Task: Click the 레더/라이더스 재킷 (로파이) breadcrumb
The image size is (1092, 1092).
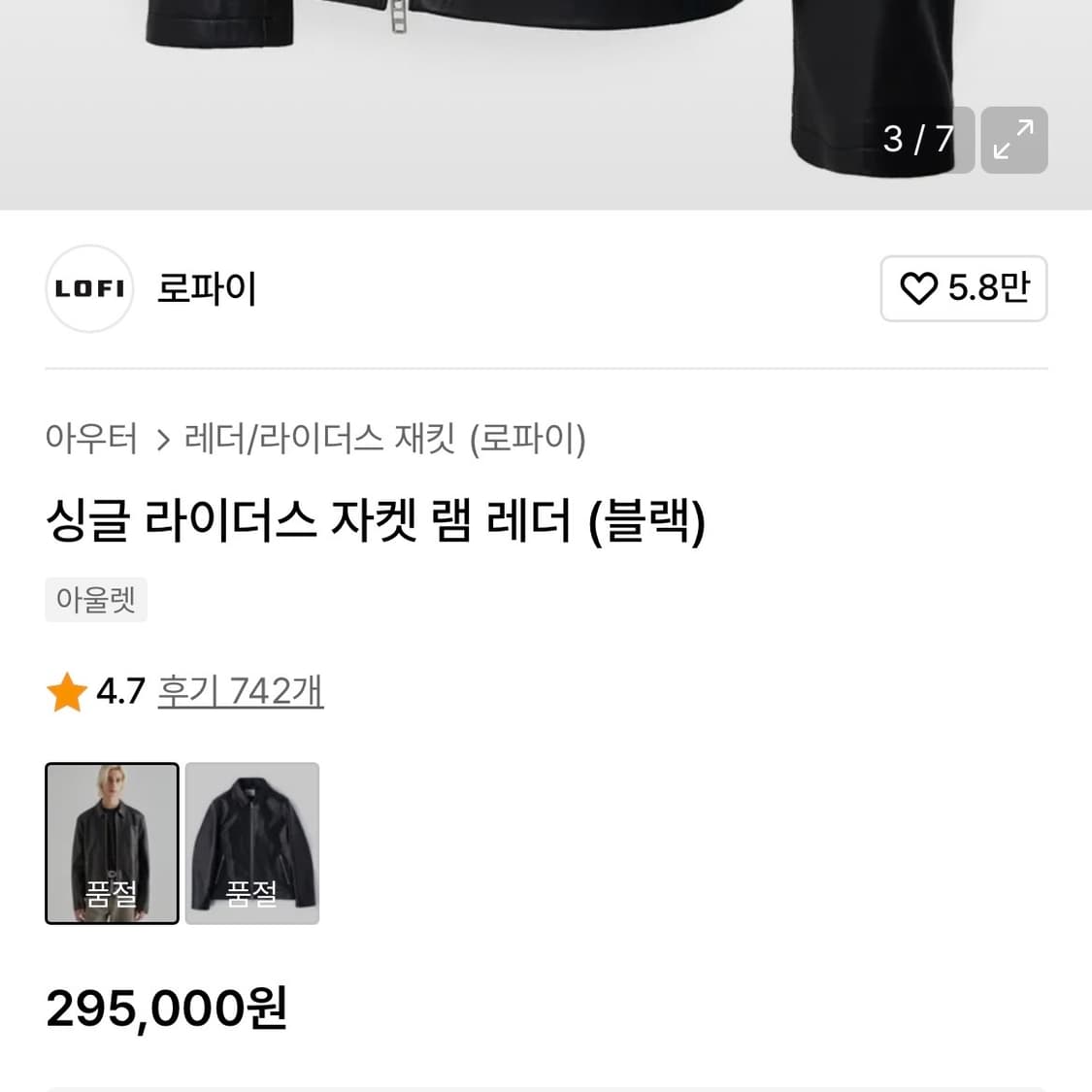Action: (x=384, y=440)
